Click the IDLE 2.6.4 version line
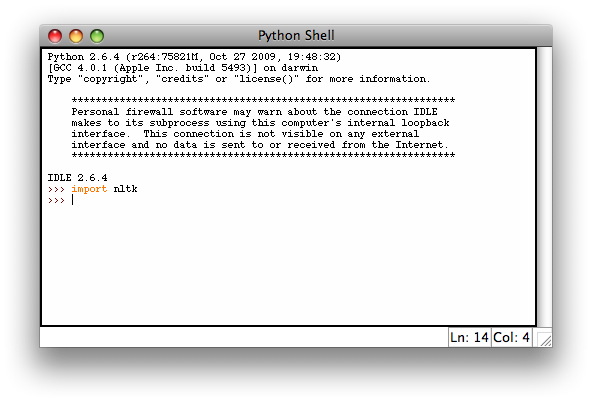The height and width of the screenshot is (402, 592). point(77,177)
